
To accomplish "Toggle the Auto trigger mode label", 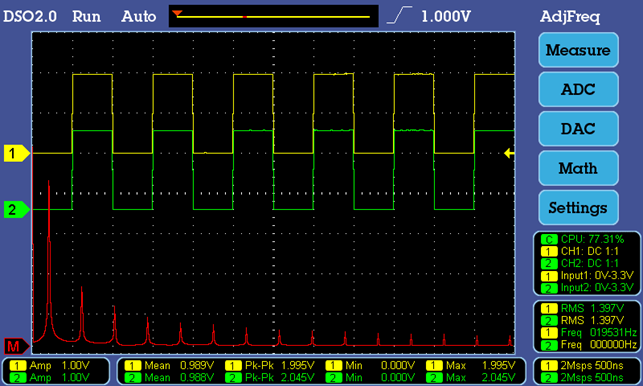I will pyautogui.click(x=138, y=16).
